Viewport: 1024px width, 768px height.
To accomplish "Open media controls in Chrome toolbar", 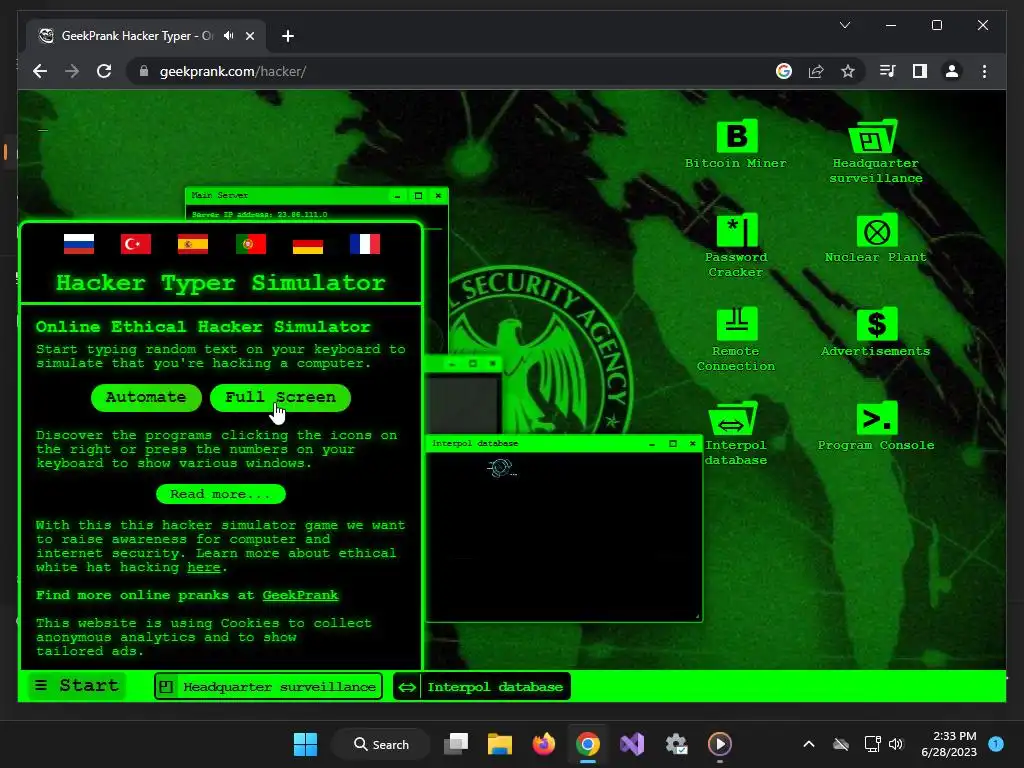I will tap(887, 71).
